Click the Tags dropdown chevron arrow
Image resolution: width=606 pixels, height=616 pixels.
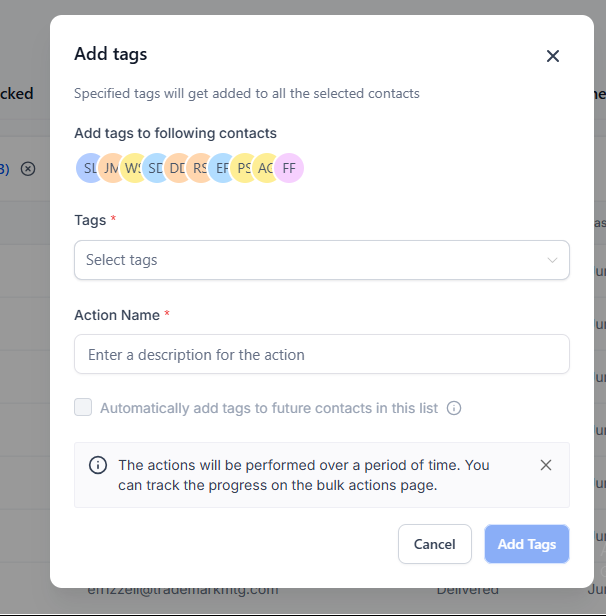[552, 260]
